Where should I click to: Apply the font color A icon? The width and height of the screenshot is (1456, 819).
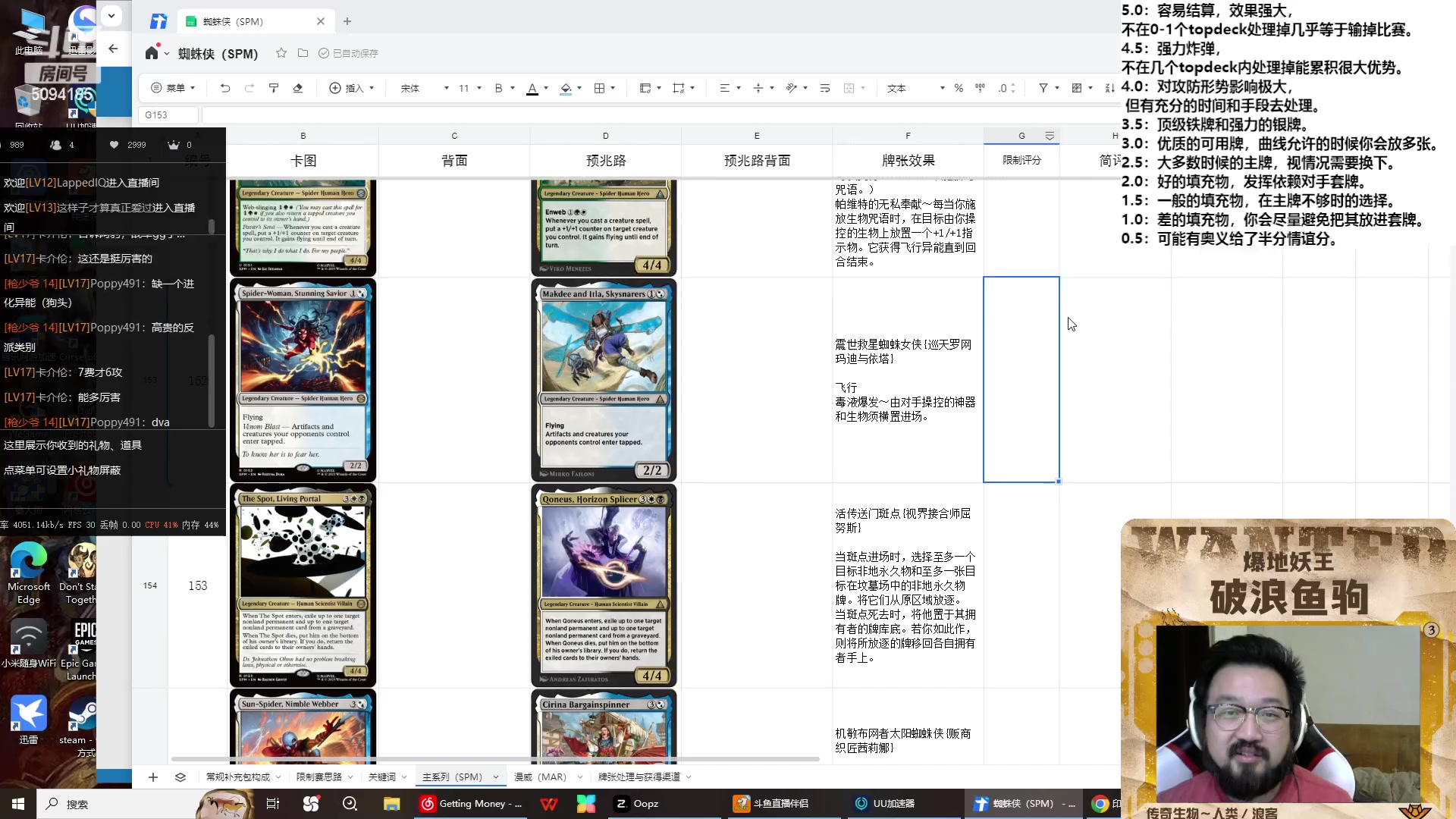click(532, 88)
